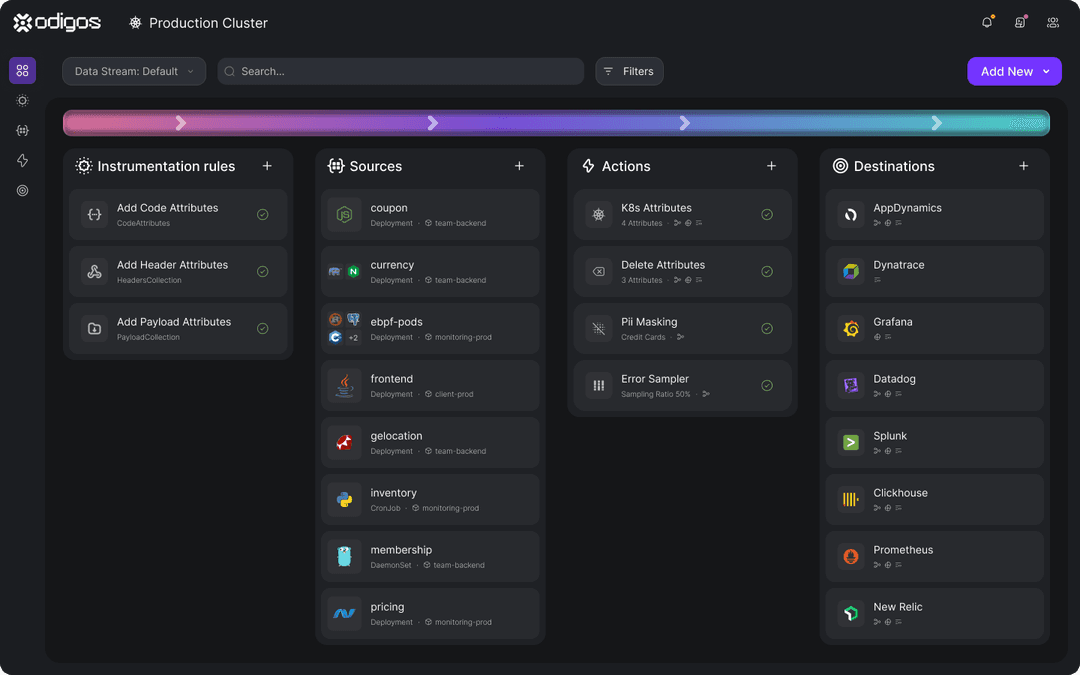The image size is (1080, 675).
Task: Toggle K8s Attributes status checkmark
Action: (x=767, y=214)
